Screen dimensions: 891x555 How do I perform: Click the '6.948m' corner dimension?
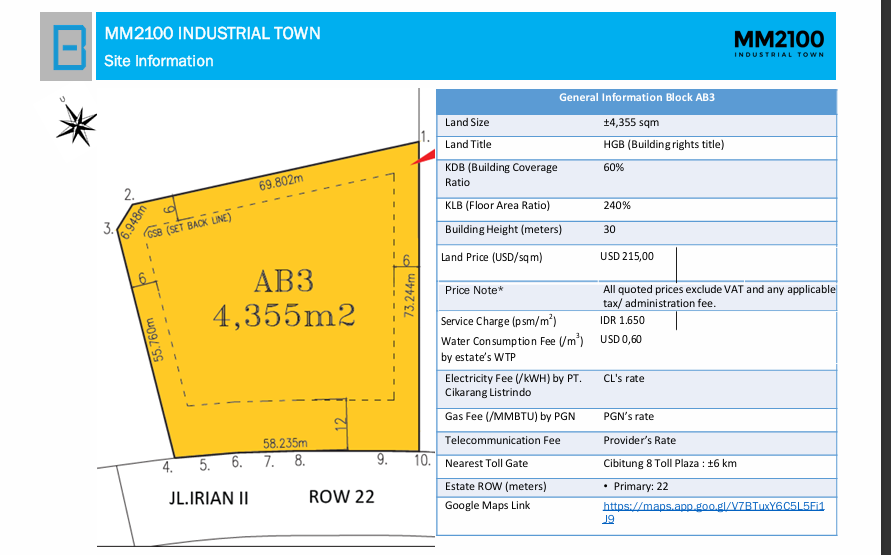point(134,222)
